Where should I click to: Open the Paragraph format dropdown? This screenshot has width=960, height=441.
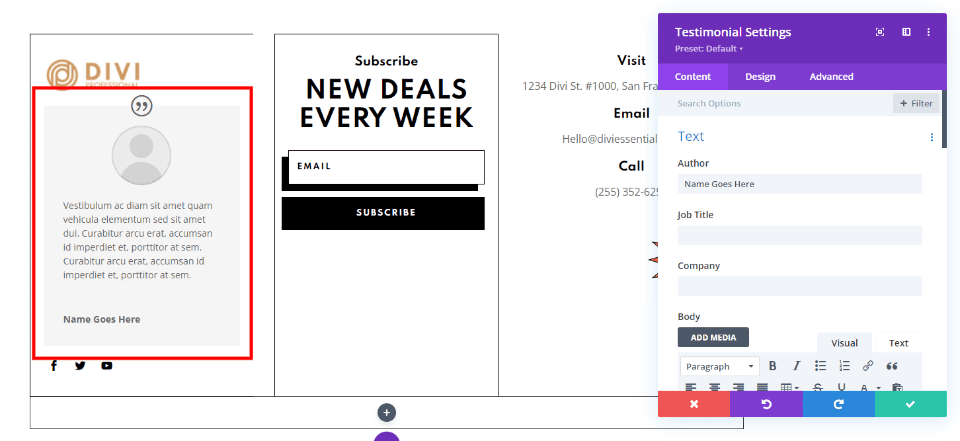[719, 366]
